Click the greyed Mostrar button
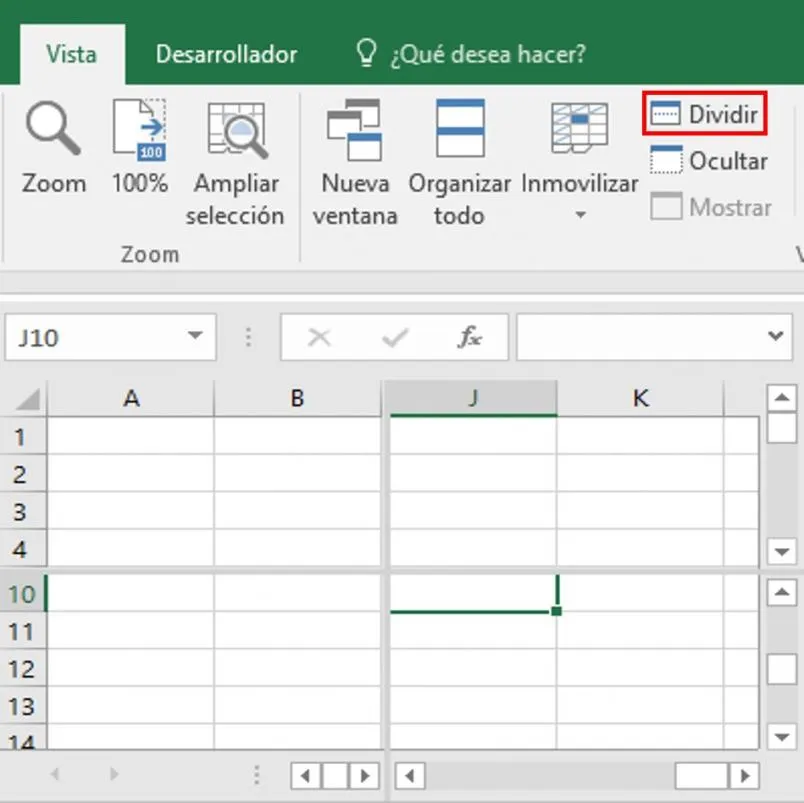Viewport: 804px width, 803px height. (x=711, y=207)
